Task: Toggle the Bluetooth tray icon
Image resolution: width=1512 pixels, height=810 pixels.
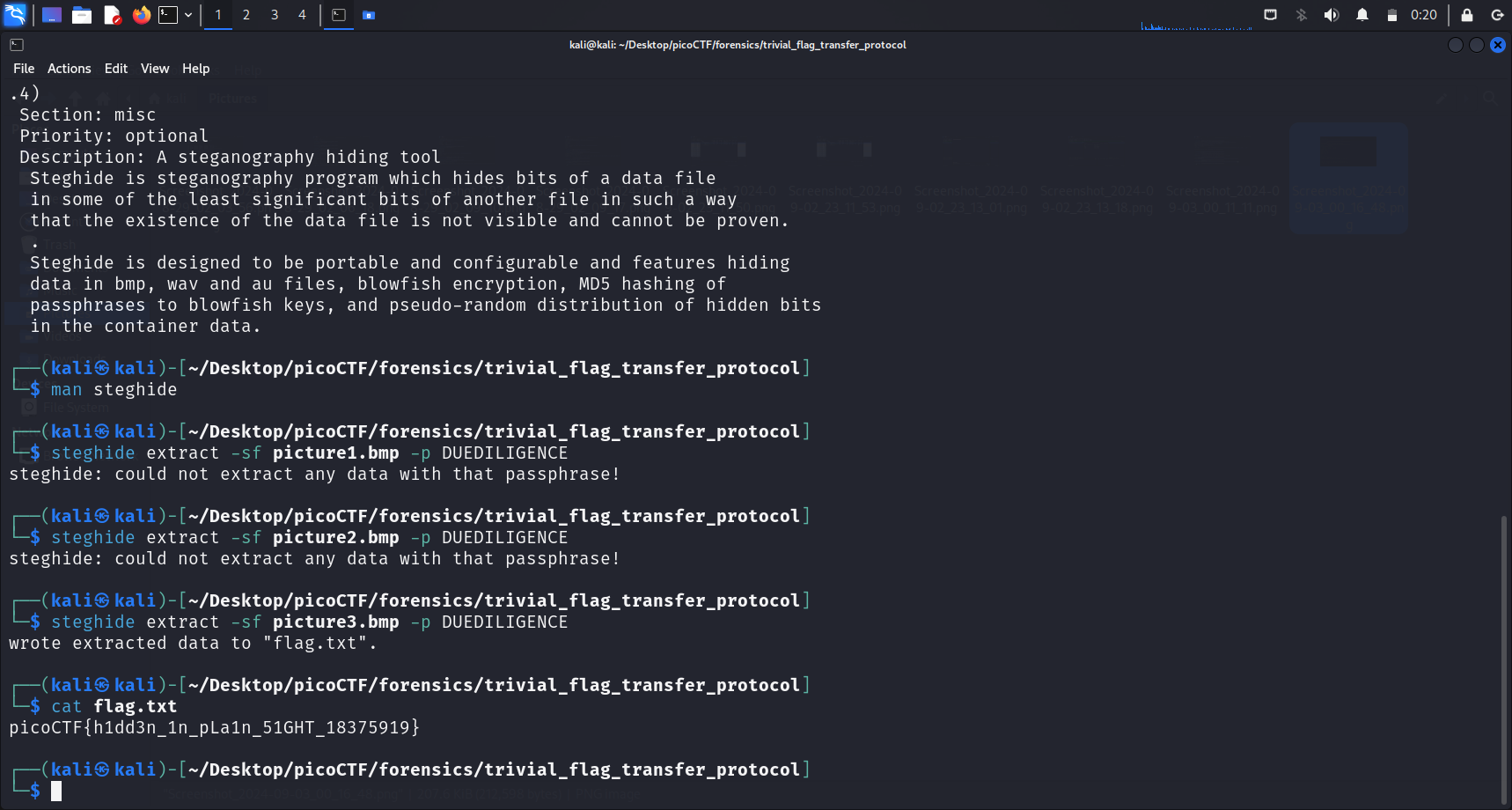Action: pyautogui.click(x=1301, y=15)
